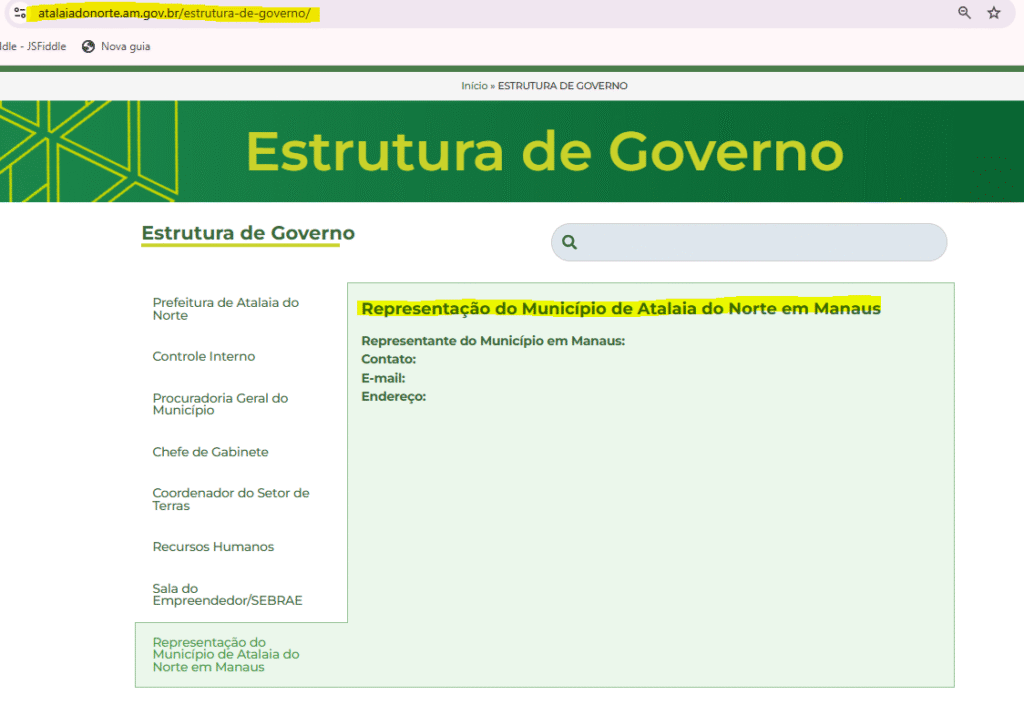Select the Representação do Município sidebar tab
This screenshot has height=705, width=1024.
pyautogui.click(x=225, y=654)
